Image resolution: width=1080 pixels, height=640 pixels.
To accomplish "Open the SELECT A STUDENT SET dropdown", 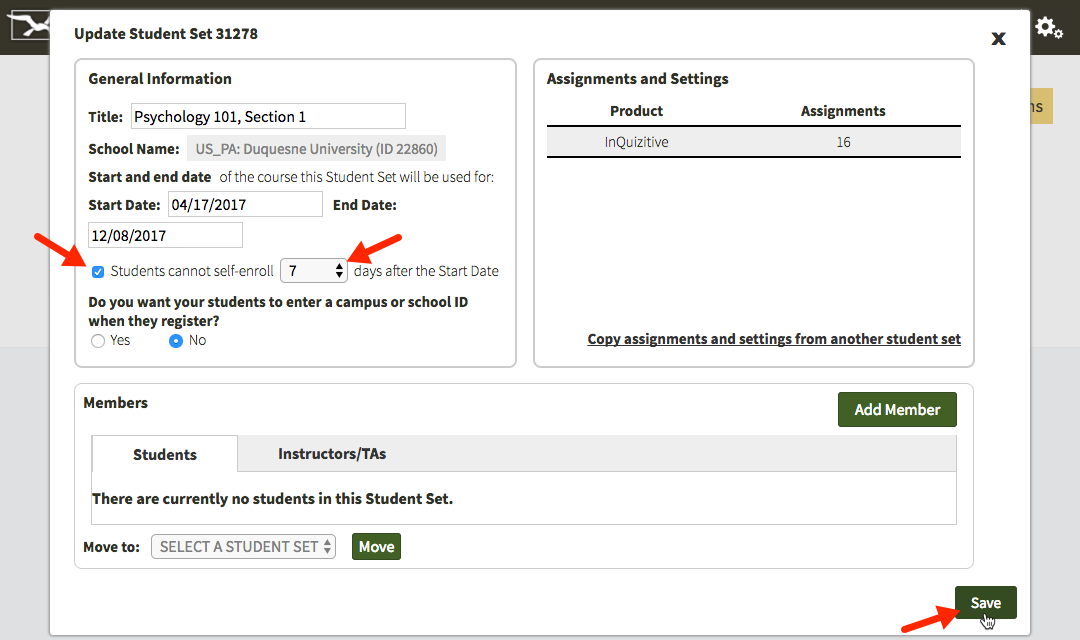I will (242, 546).
